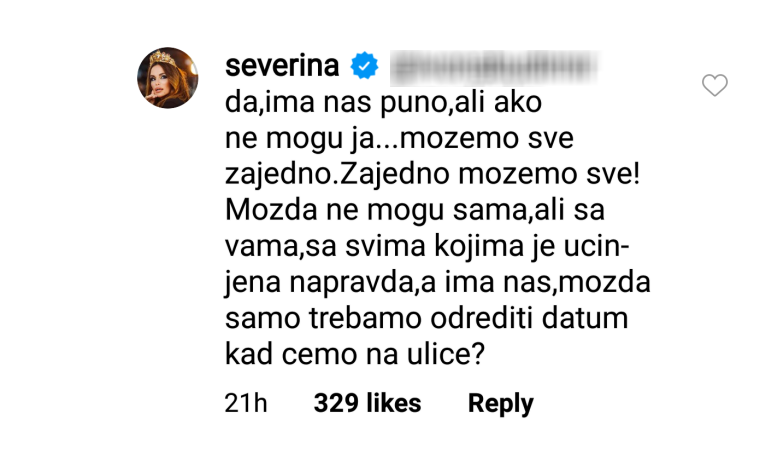765x449 pixels.
Task: Click the line 'zajedno.Zajedno mozemo sve!'
Action: 434,177
